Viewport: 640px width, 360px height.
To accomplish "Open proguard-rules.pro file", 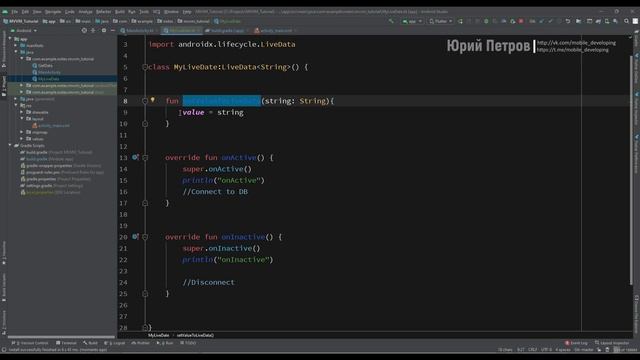I will tap(62, 172).
